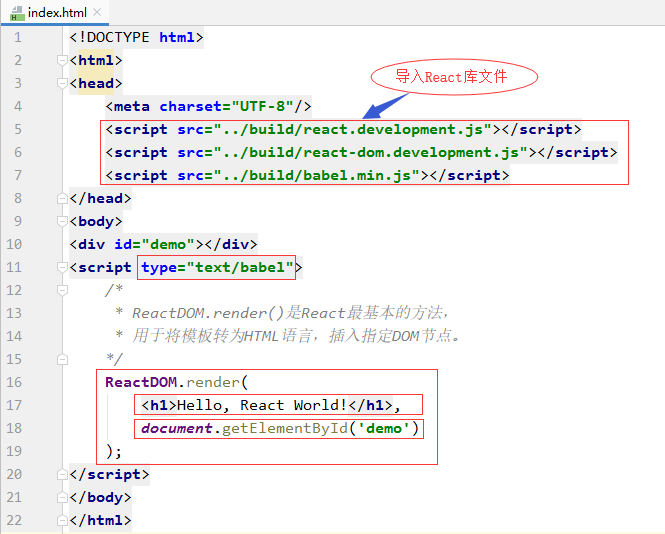This screenshot has height=534, width=665.
Task: Click the HTML file icon on index.html tab
Action: (x=17, y=14)
